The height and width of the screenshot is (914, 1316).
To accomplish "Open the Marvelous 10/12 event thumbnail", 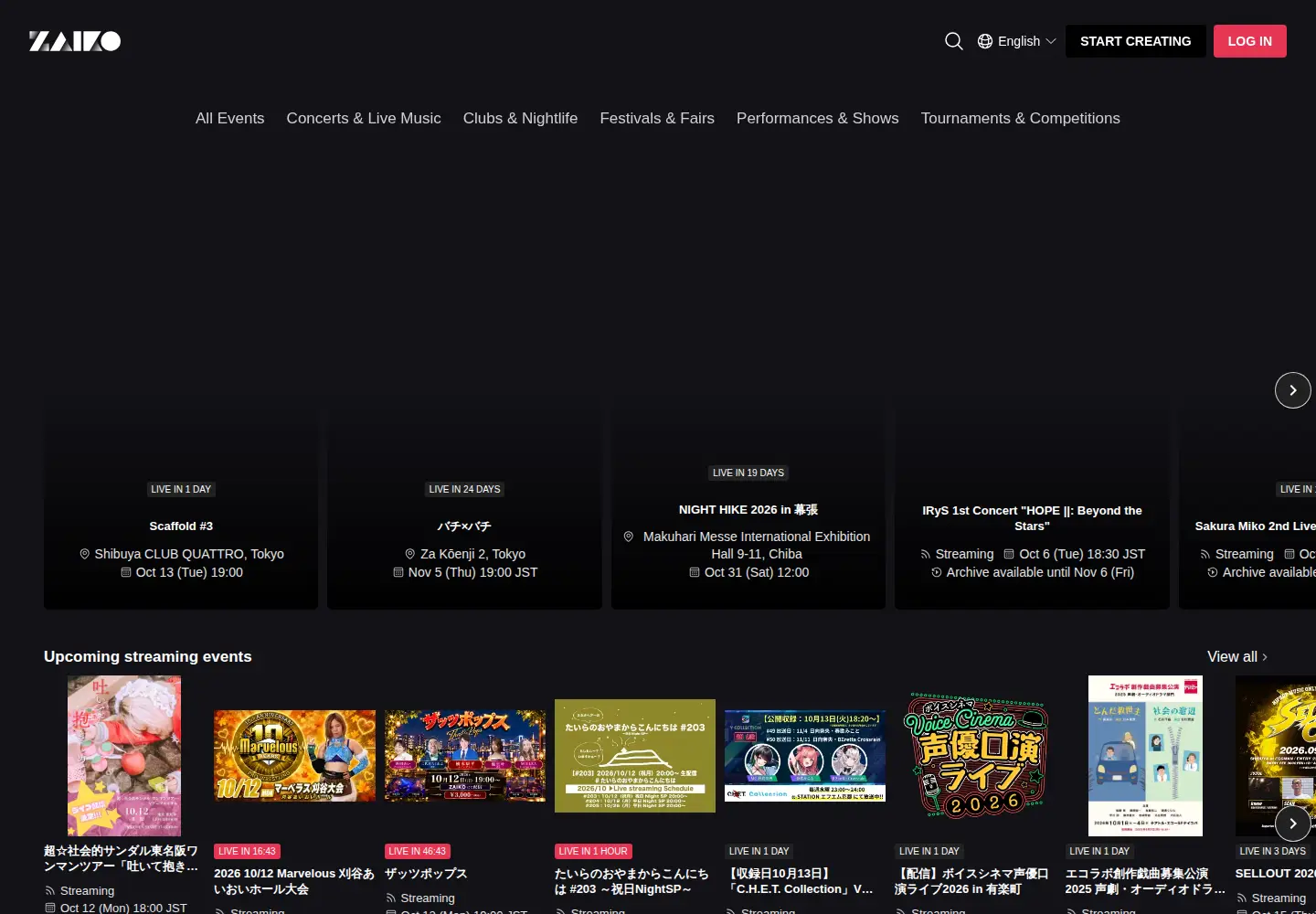I will 294,756.
